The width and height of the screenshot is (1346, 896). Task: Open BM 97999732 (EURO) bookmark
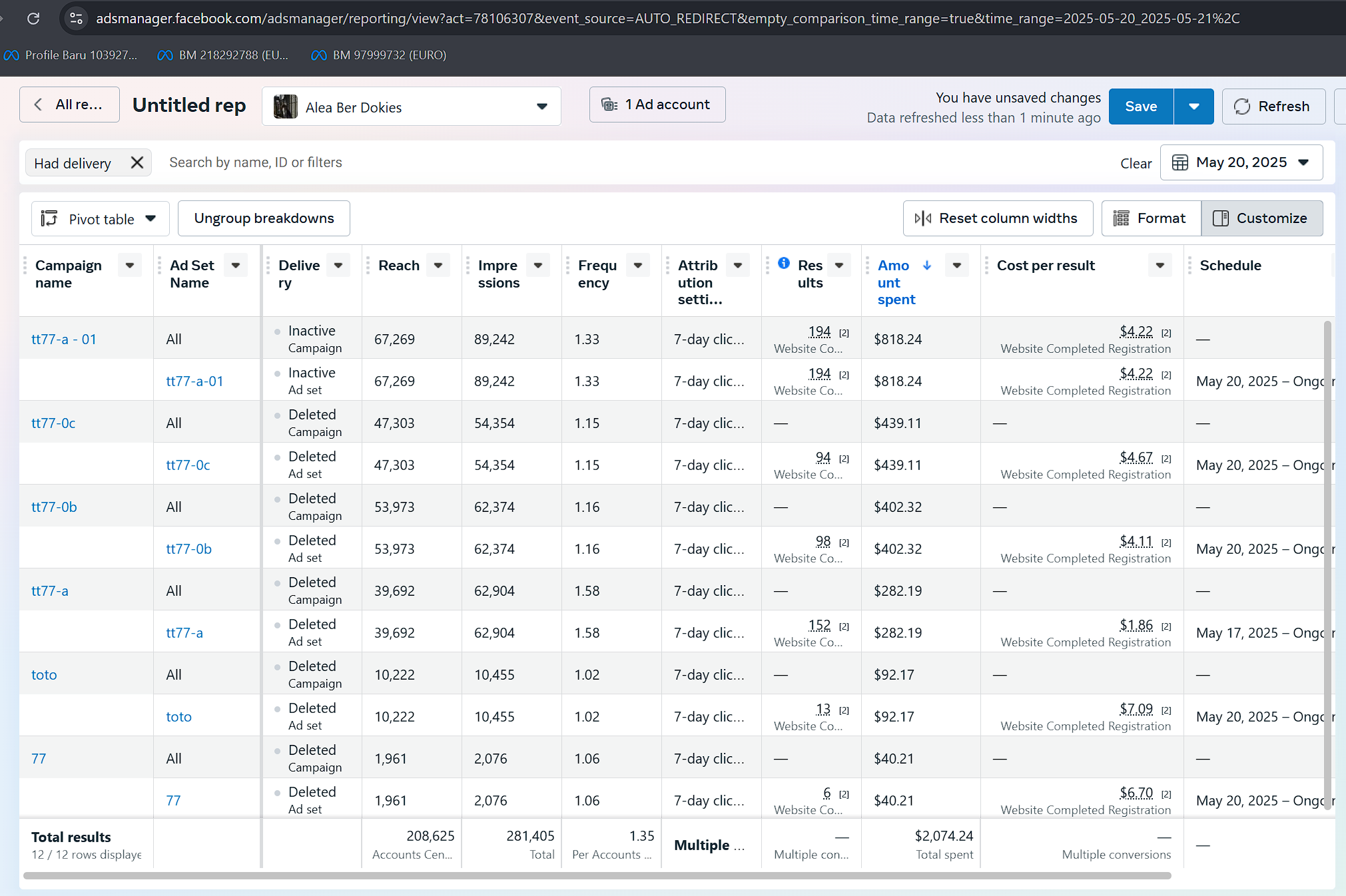pos(379,55)
